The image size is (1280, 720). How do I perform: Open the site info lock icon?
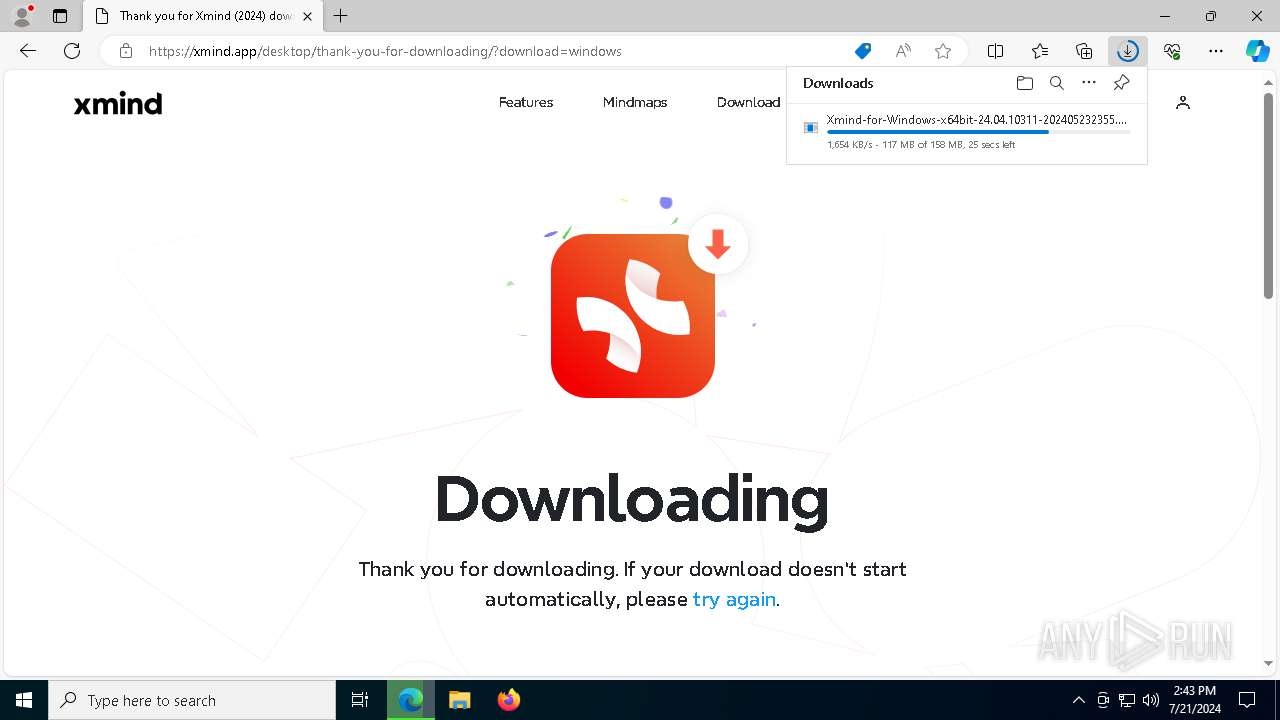pyautogui.click(x=126, y=51)
